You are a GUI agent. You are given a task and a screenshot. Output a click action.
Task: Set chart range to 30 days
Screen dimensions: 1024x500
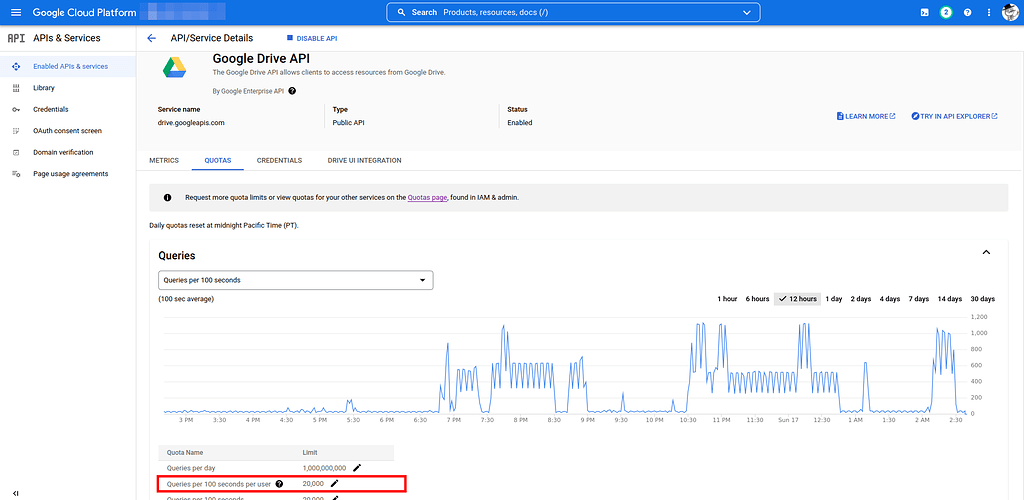pos(982,299)
